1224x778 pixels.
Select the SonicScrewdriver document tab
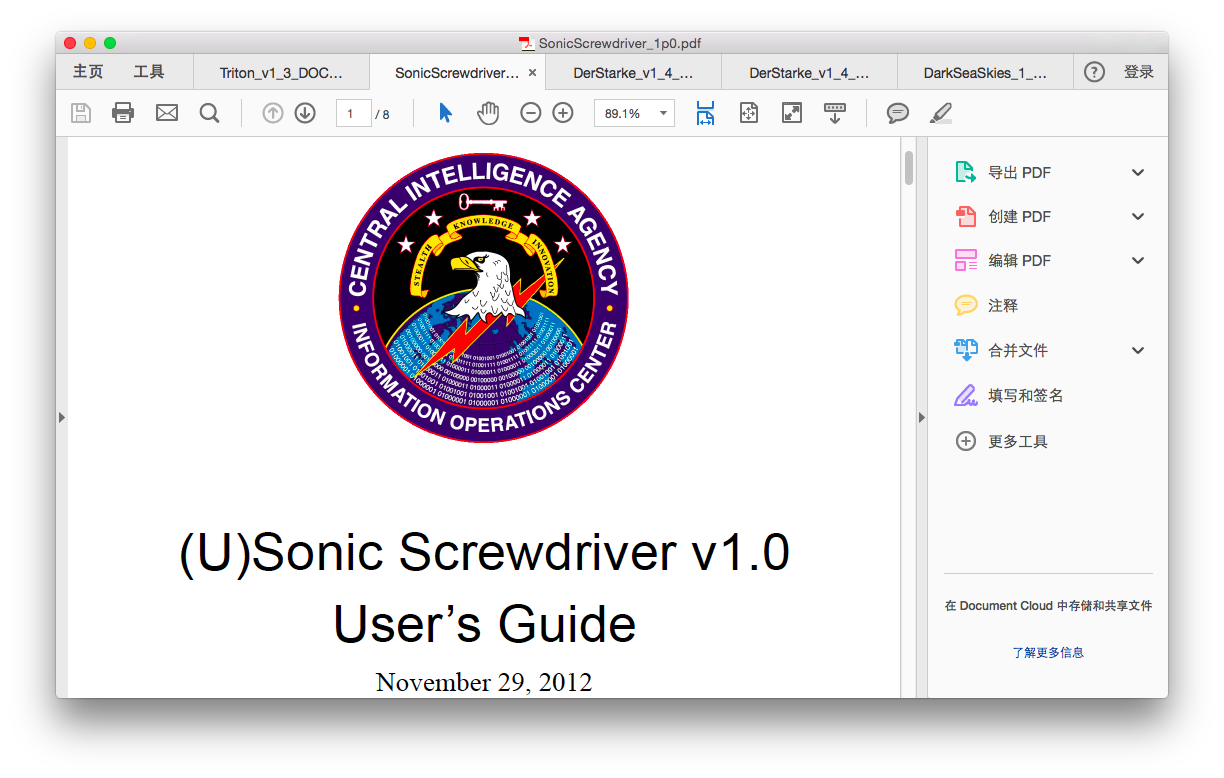pos(457,72)
